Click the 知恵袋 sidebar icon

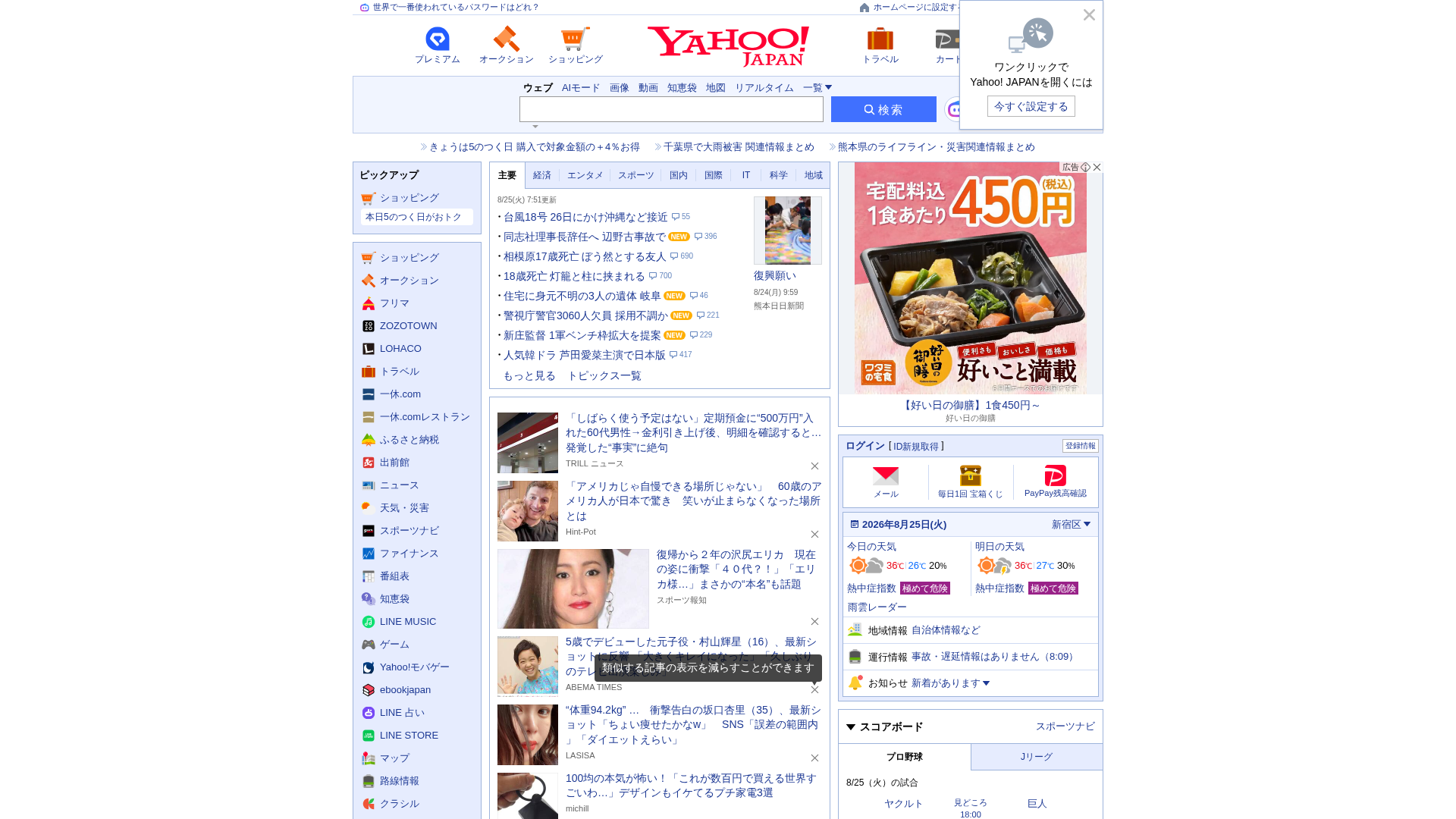pyautogui.click(x=369, y=599)
